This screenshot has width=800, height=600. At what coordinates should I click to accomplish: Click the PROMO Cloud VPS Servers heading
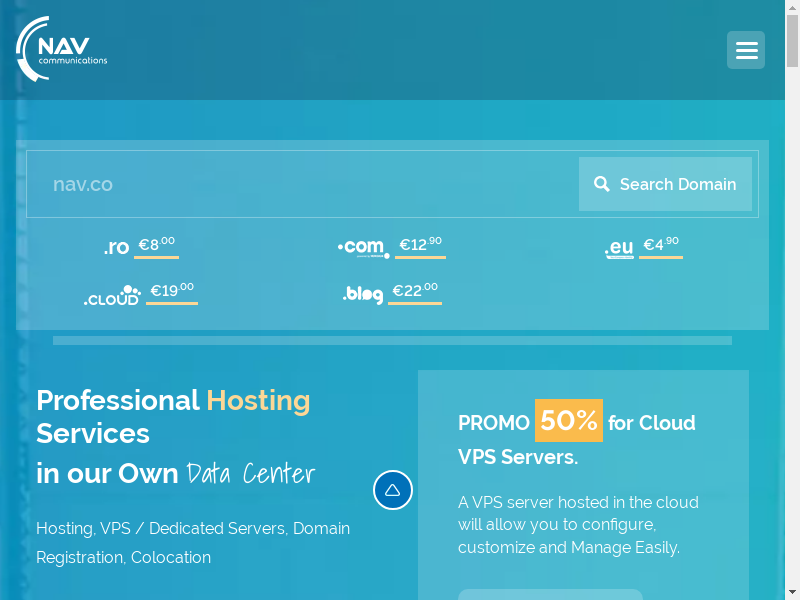pos(577,438)
